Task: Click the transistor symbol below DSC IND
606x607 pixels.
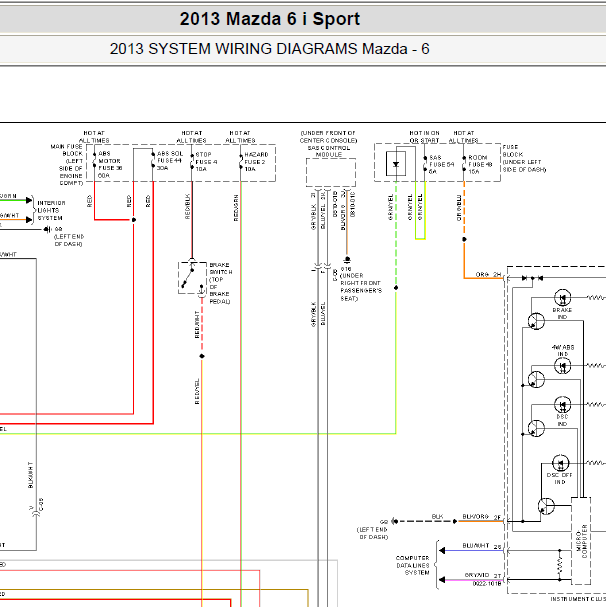Action: pos(536,429)
